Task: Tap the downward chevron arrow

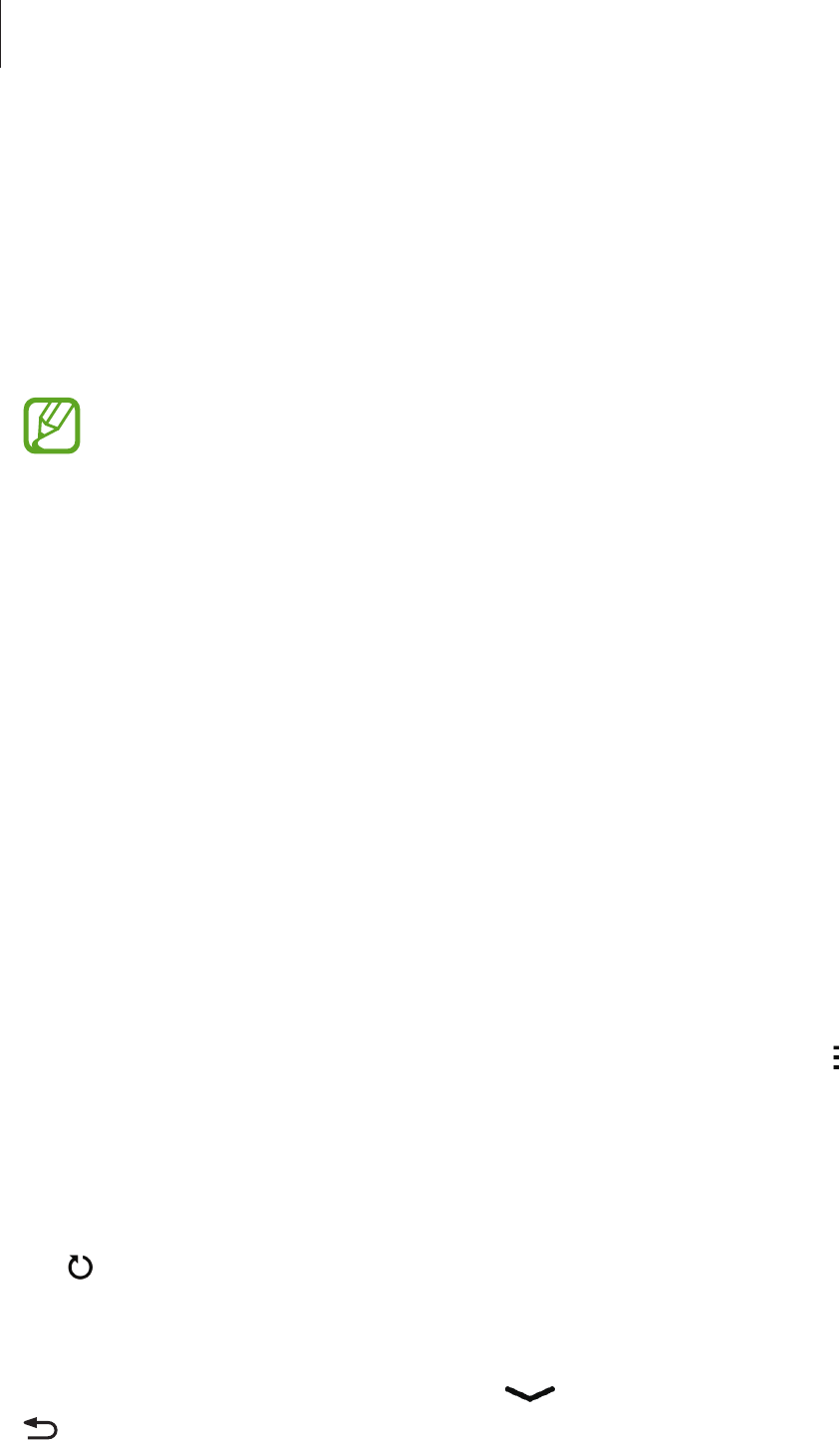Action: pyautogui.click(x=530, y=1393)
